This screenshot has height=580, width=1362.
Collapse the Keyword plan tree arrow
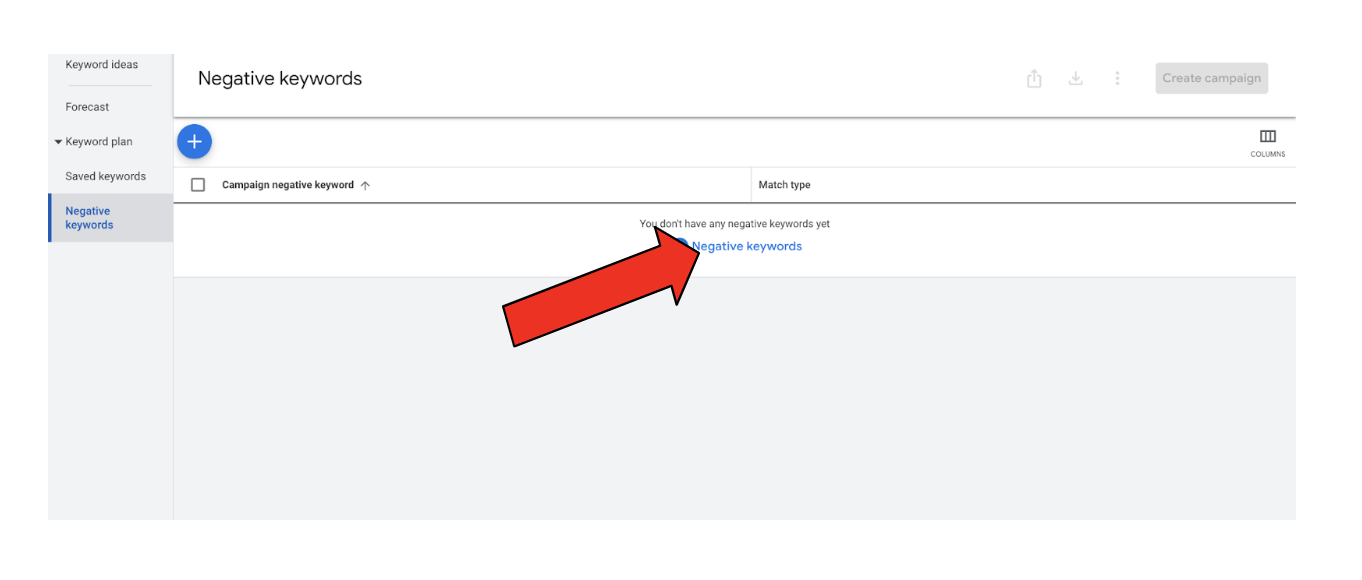point(58,142)
